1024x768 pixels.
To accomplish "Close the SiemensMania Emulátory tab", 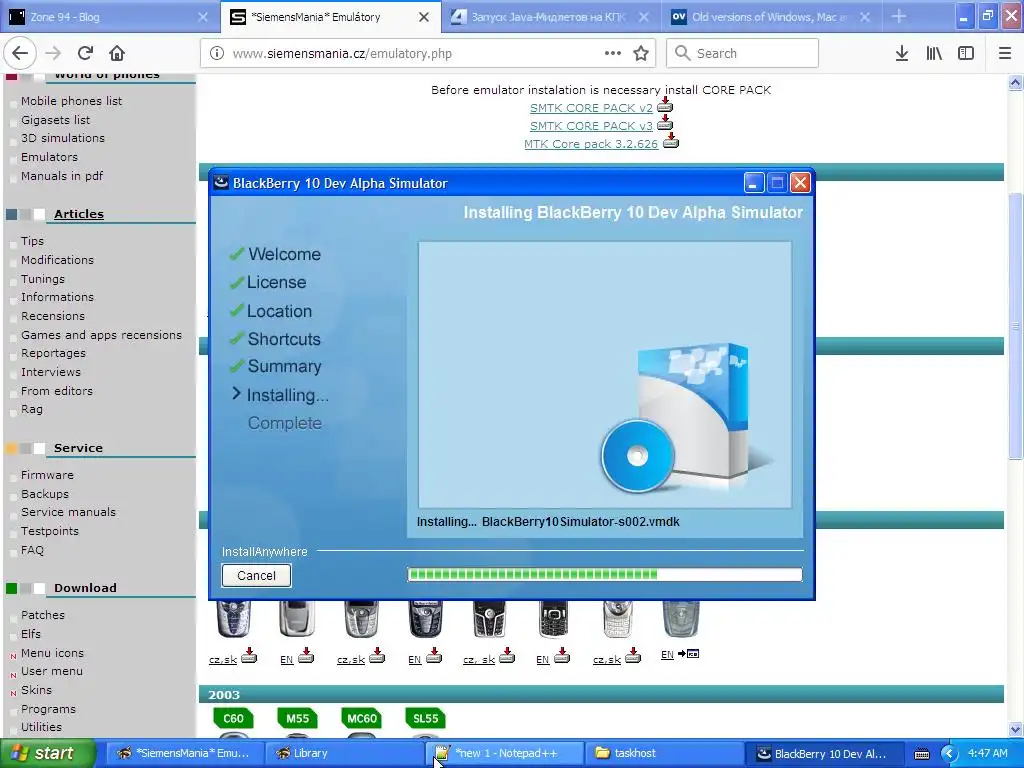I will (424, 17).
